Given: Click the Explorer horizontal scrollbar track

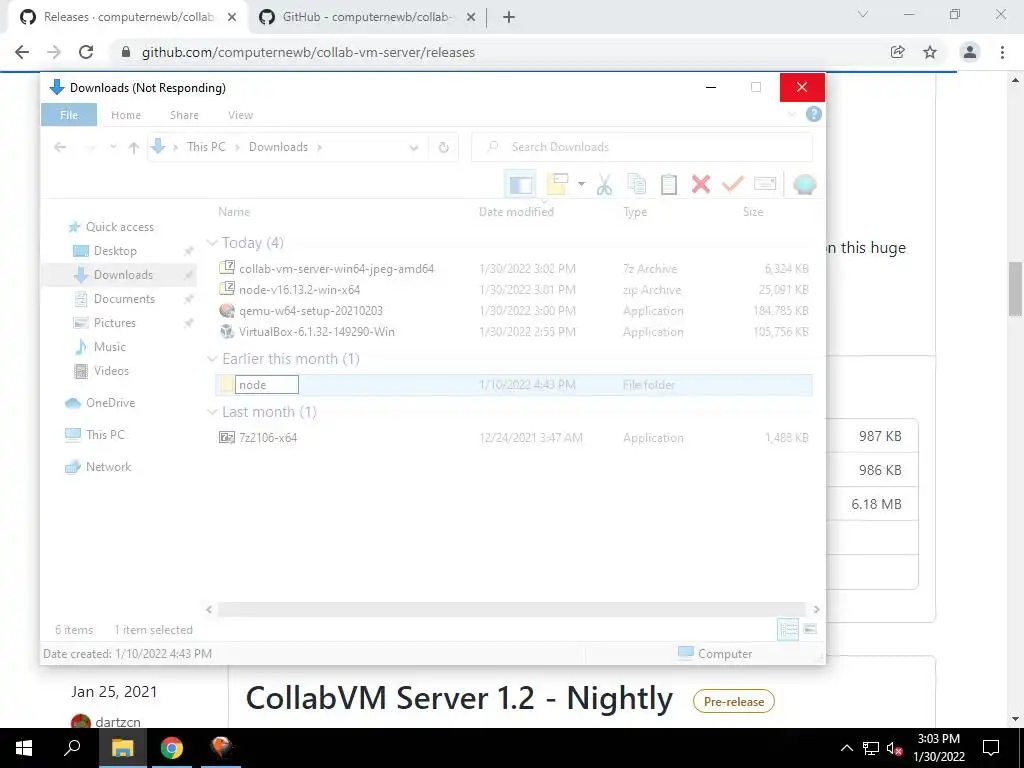Looking at the screenshot, I should (x=512, y=609).
